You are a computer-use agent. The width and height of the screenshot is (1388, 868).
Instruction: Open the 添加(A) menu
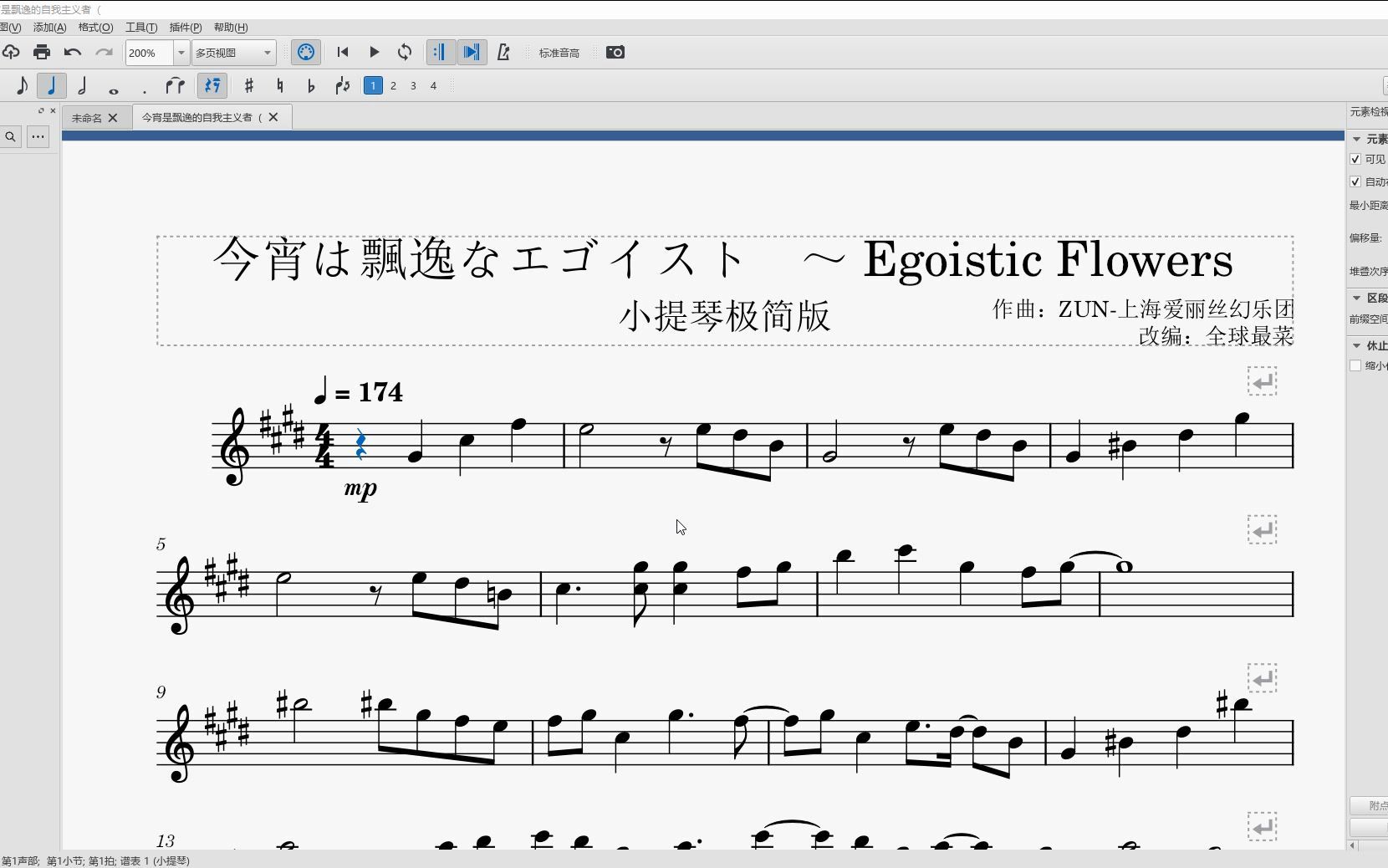point(49,28)
